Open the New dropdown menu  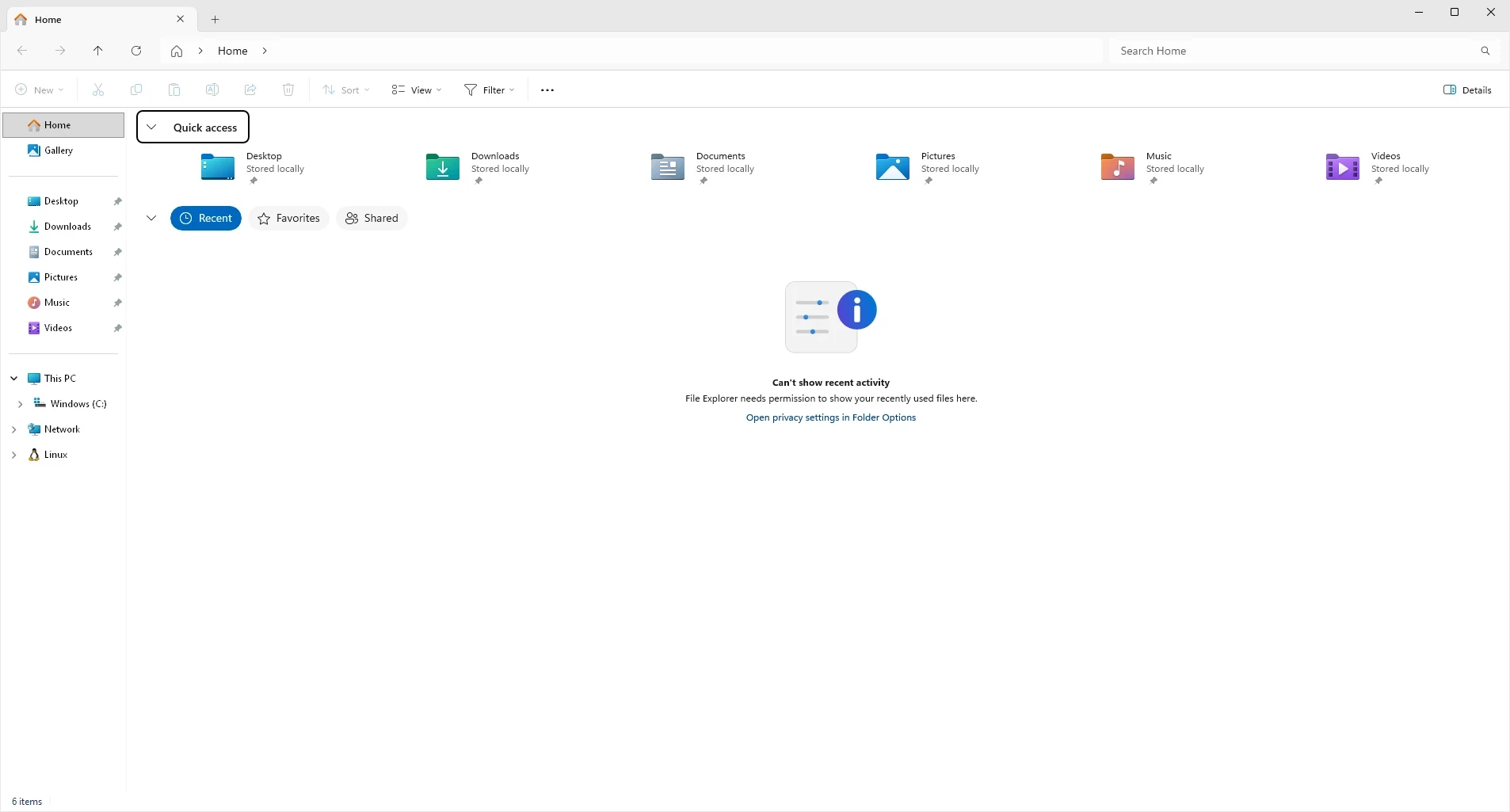40,90
